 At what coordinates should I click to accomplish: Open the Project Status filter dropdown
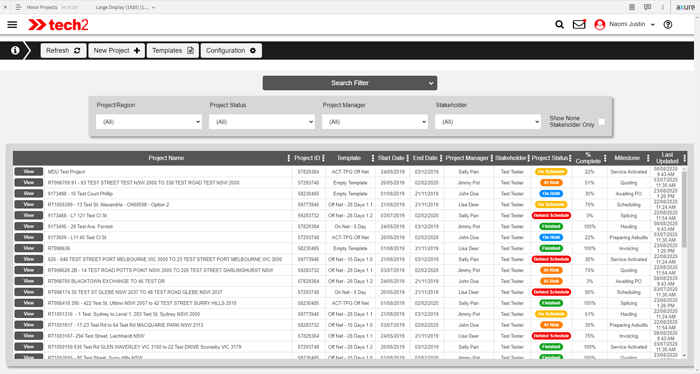point(262,122)
